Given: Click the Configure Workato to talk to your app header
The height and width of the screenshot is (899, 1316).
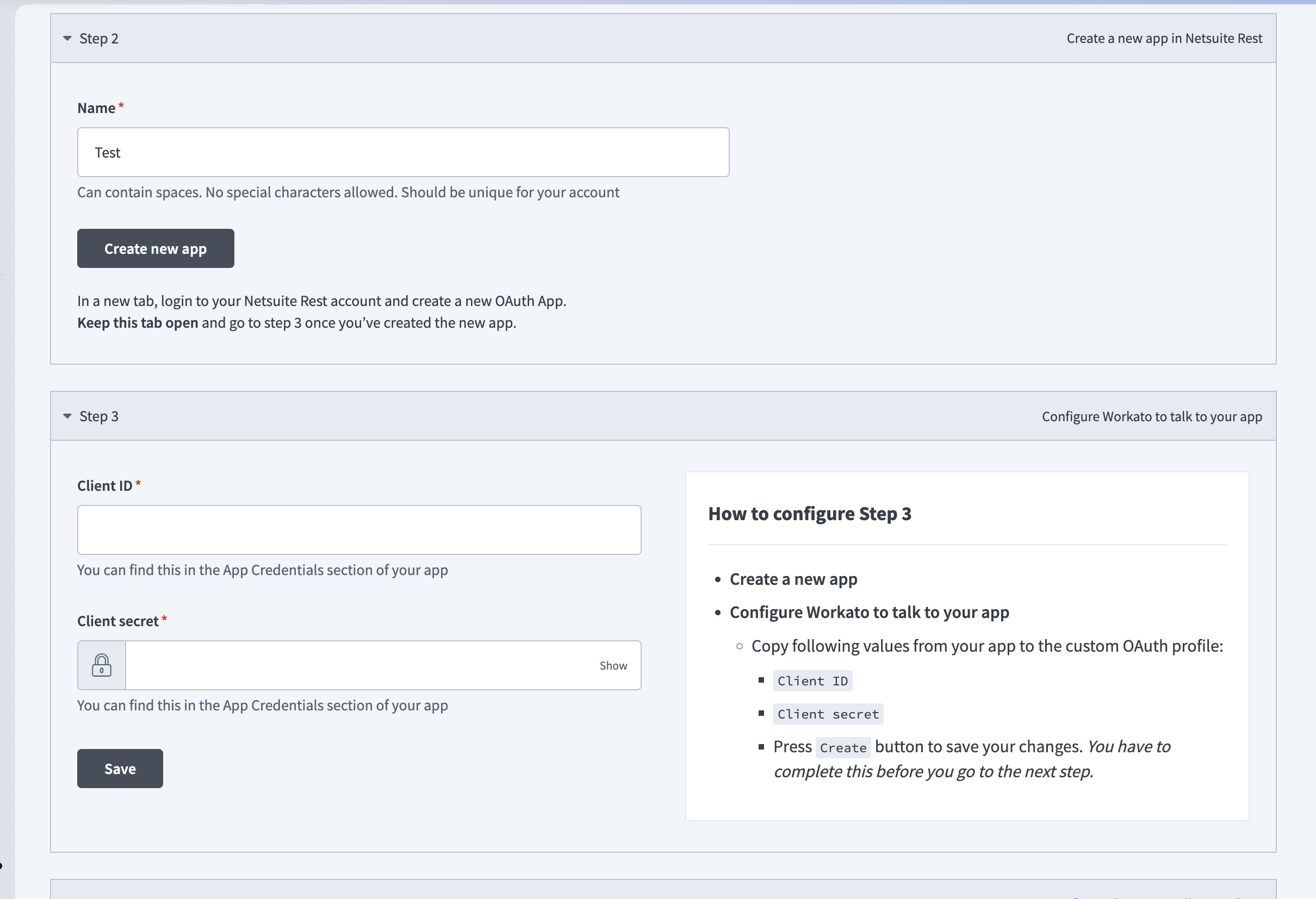Looking at the screenshot, I should [1152, 416].
